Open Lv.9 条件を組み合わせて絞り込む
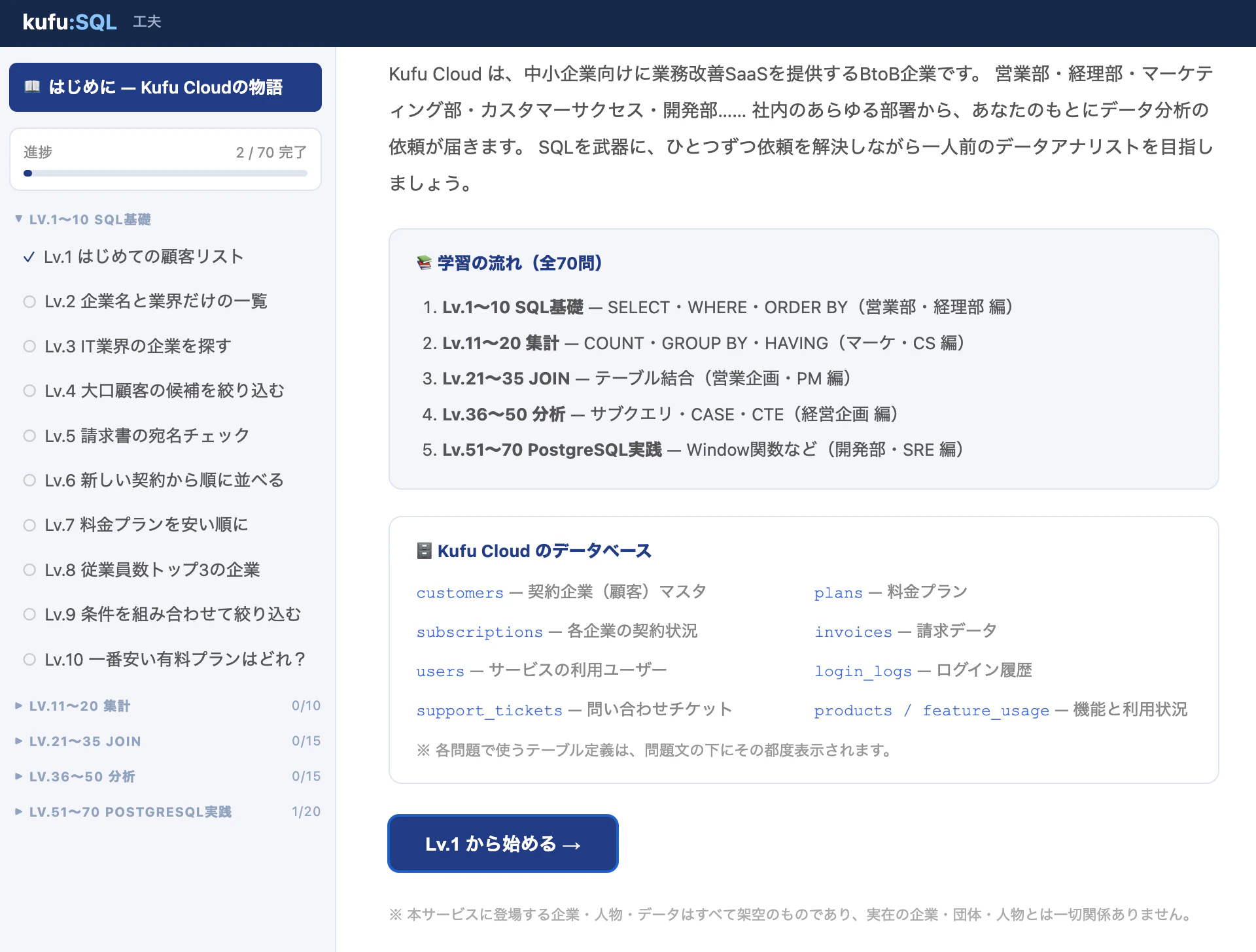Image resolution: width=1256 pixels, height=952 pixels. [x=166, y=614]
